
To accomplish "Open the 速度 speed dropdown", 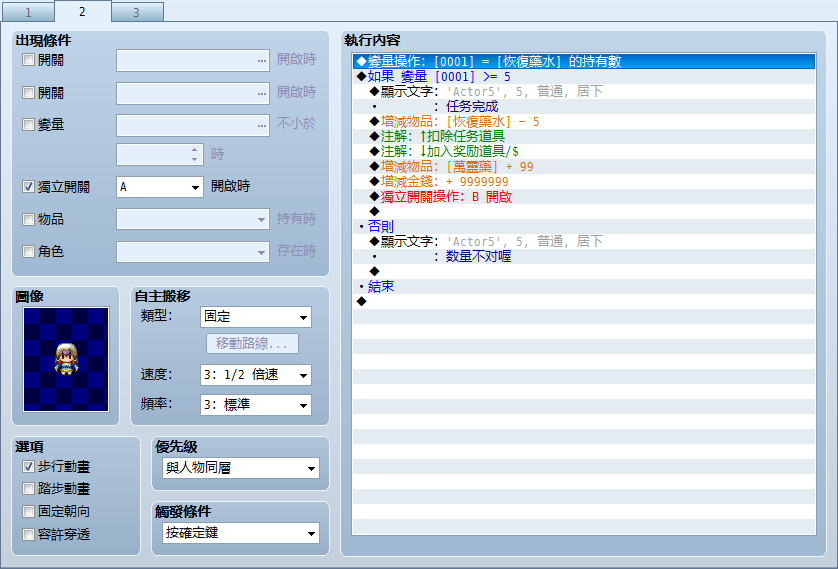I will click(x=255, y=375).
